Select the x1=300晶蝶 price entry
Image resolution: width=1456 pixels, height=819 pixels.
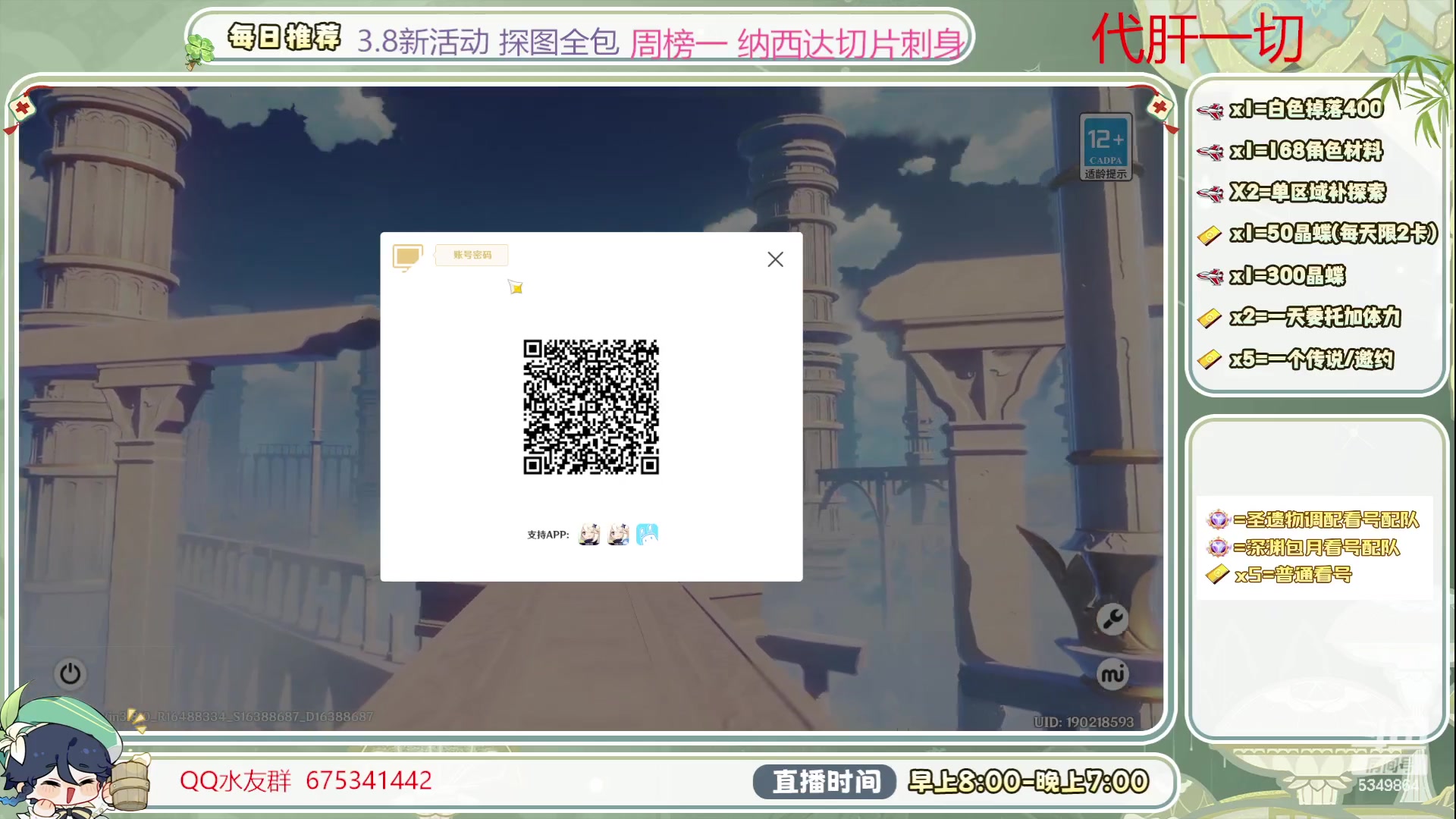1287,275
